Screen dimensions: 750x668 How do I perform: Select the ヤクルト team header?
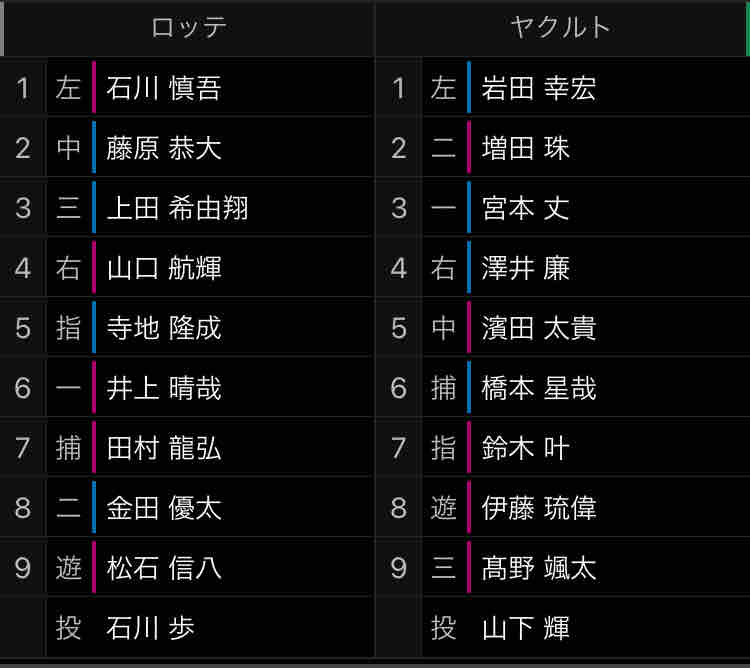(561, 27)
